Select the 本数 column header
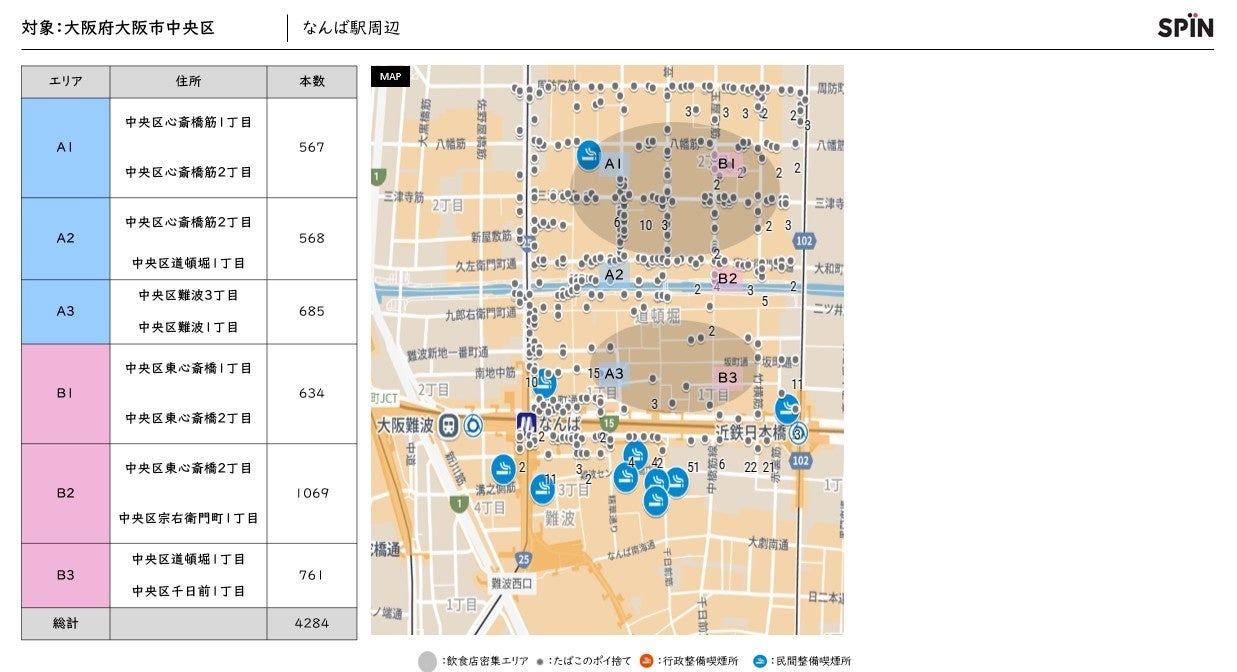Image resolution: width=1237 pixels, height=672 pixels. [312, 82]
